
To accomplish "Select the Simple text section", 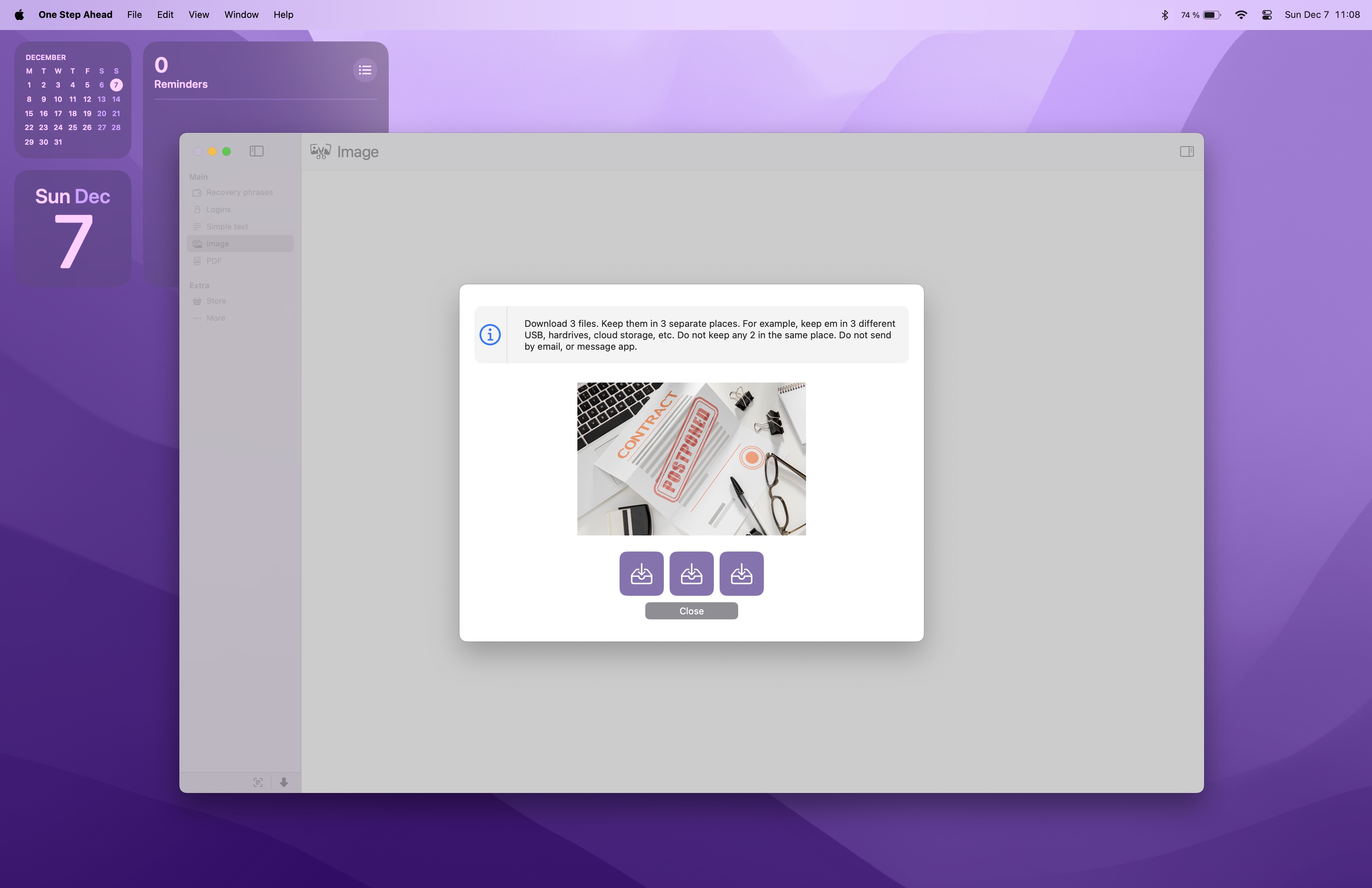I will 226,226.
